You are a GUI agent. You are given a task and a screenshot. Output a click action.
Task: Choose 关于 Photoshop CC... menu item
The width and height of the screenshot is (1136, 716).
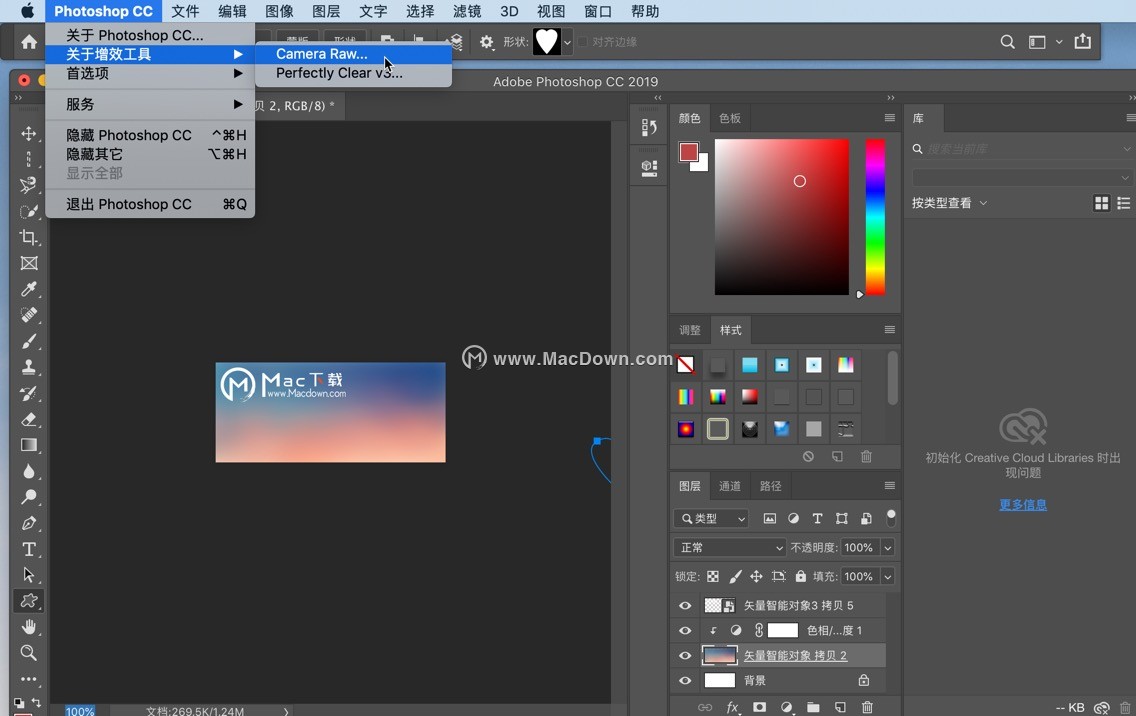(150, 35)
